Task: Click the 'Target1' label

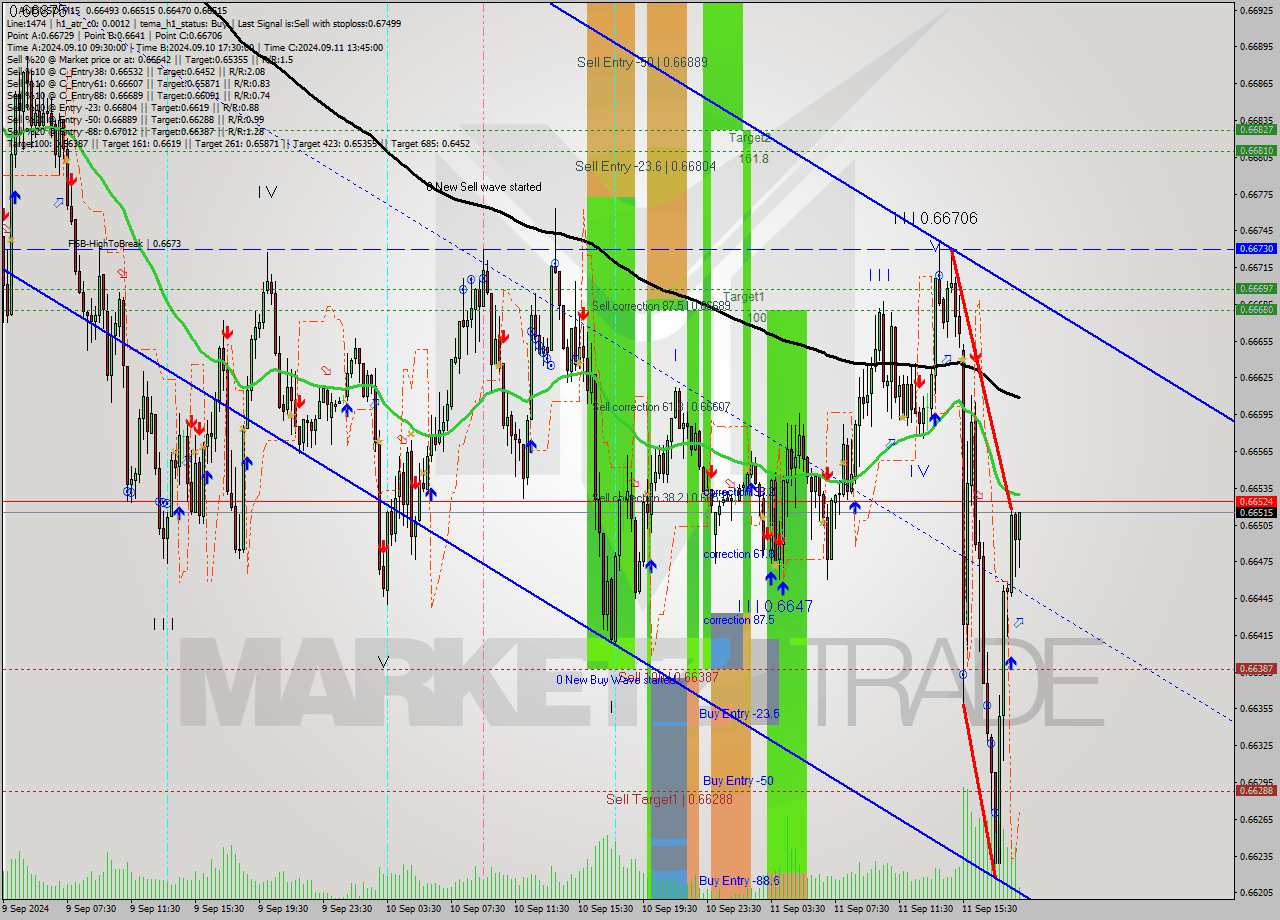Action: 743,297
